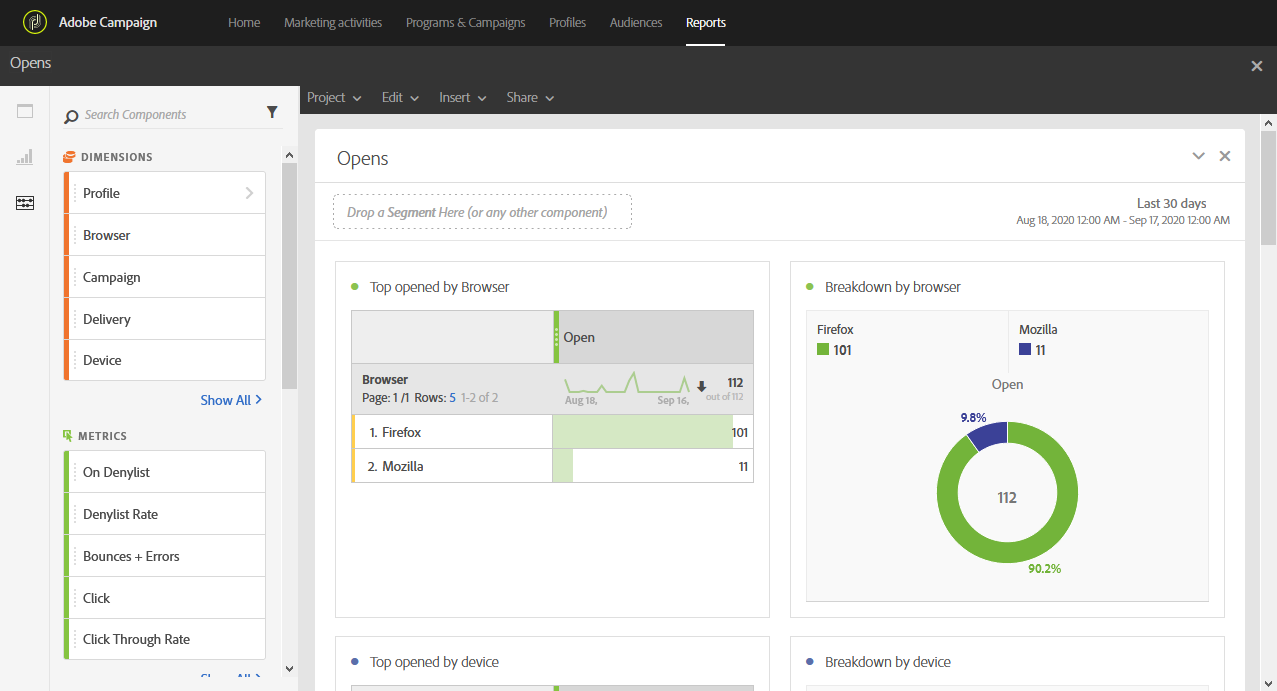Go to the Profiles tab
Viewport: 1277px width, 691px height.
pyautogui.click(x=567, y=22)
